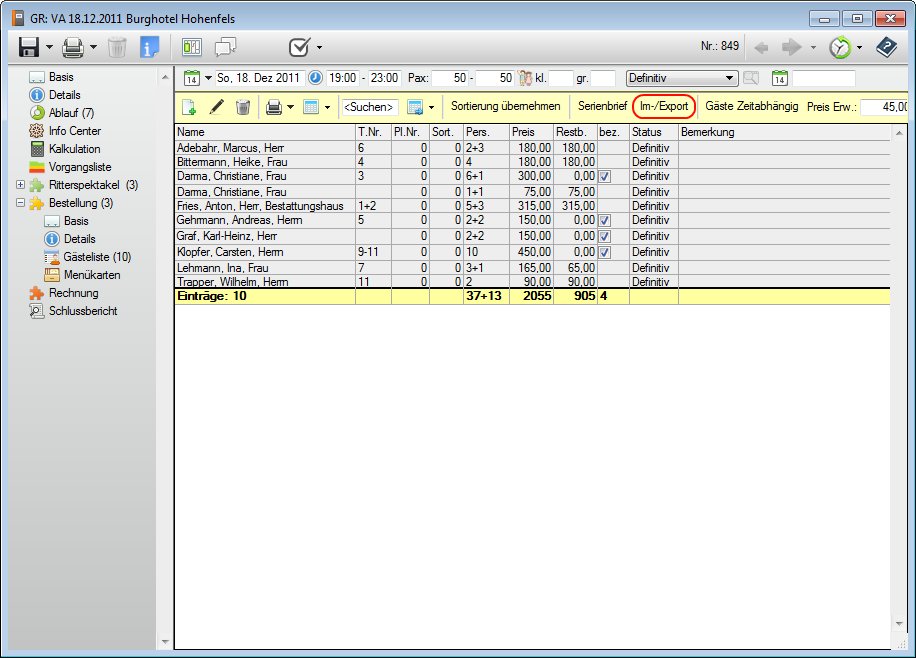916x658 pixels.
Task: Click the save disk icon
Action: (29, 47)
